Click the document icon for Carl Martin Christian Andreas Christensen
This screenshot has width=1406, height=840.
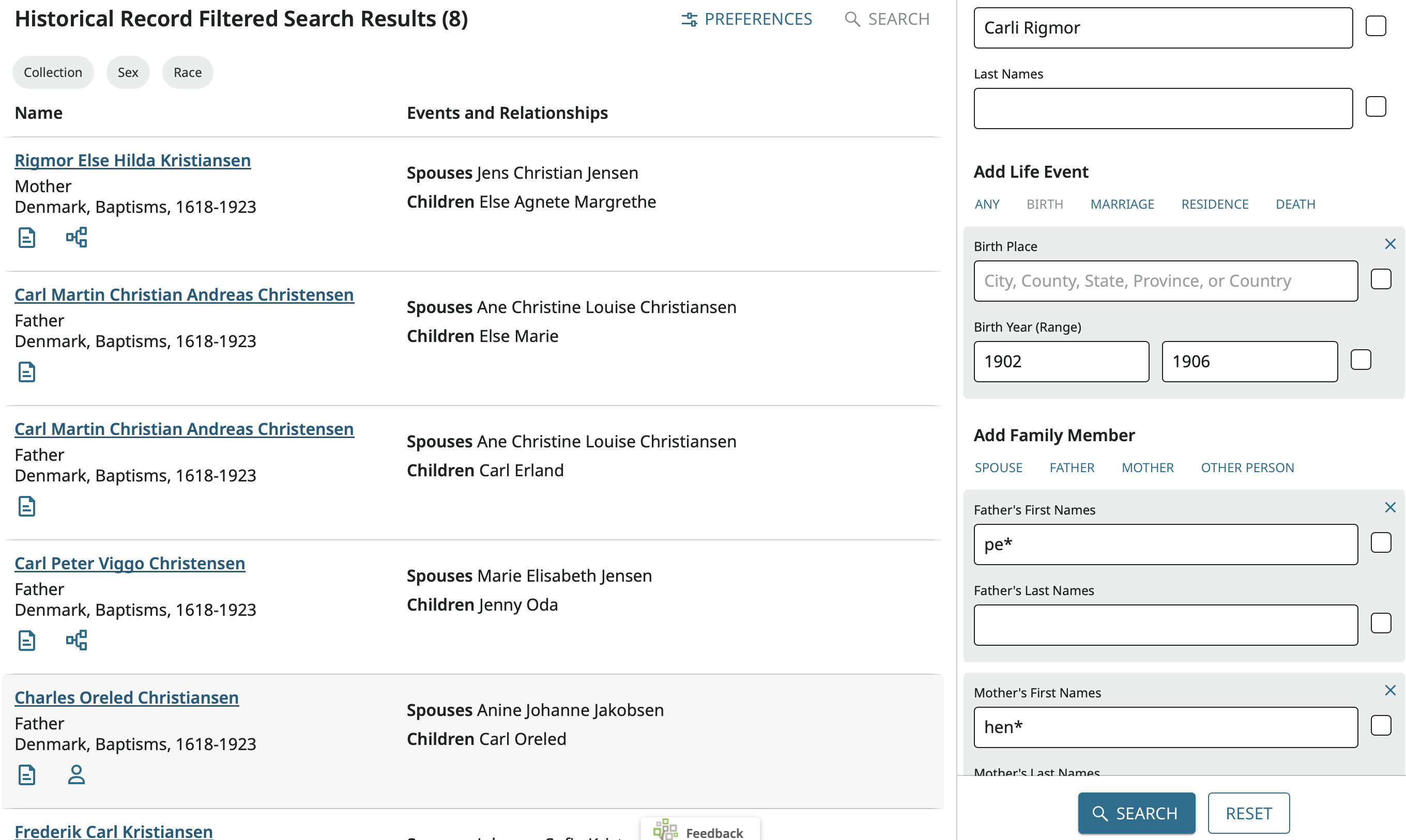(x=26, y=372)
